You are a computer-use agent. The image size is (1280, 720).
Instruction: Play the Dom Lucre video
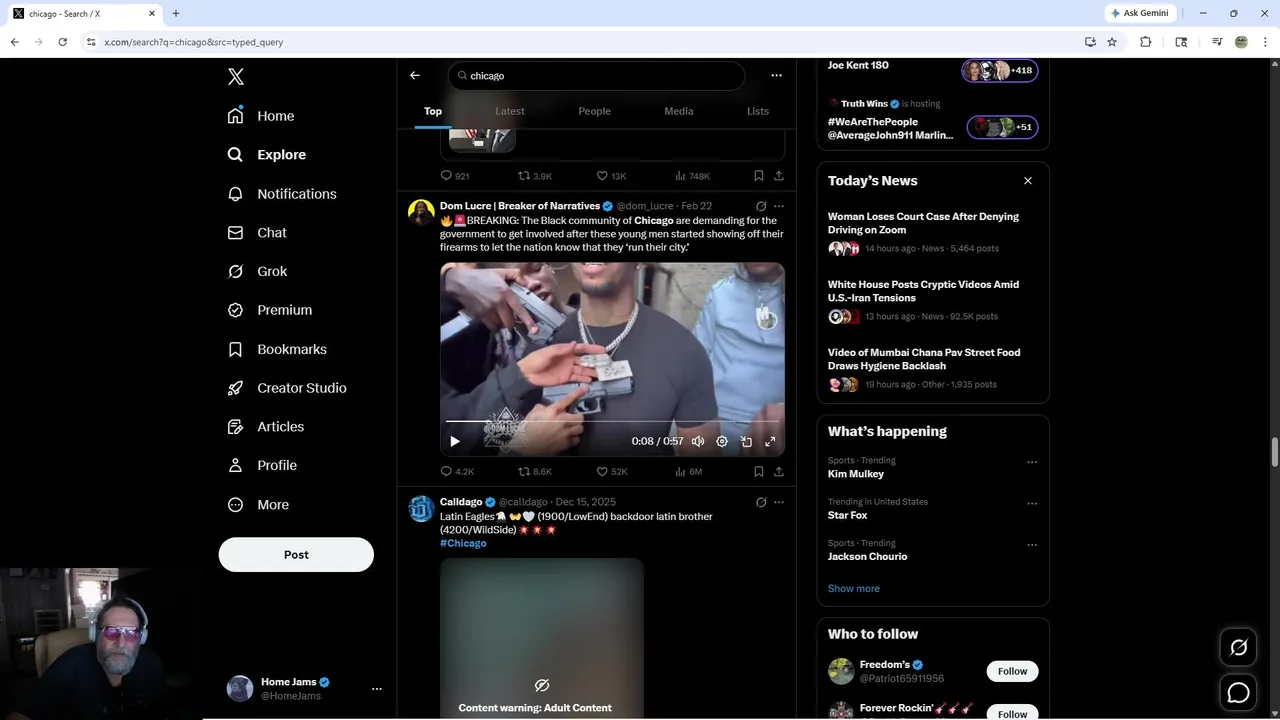click(x=455, y=441)
